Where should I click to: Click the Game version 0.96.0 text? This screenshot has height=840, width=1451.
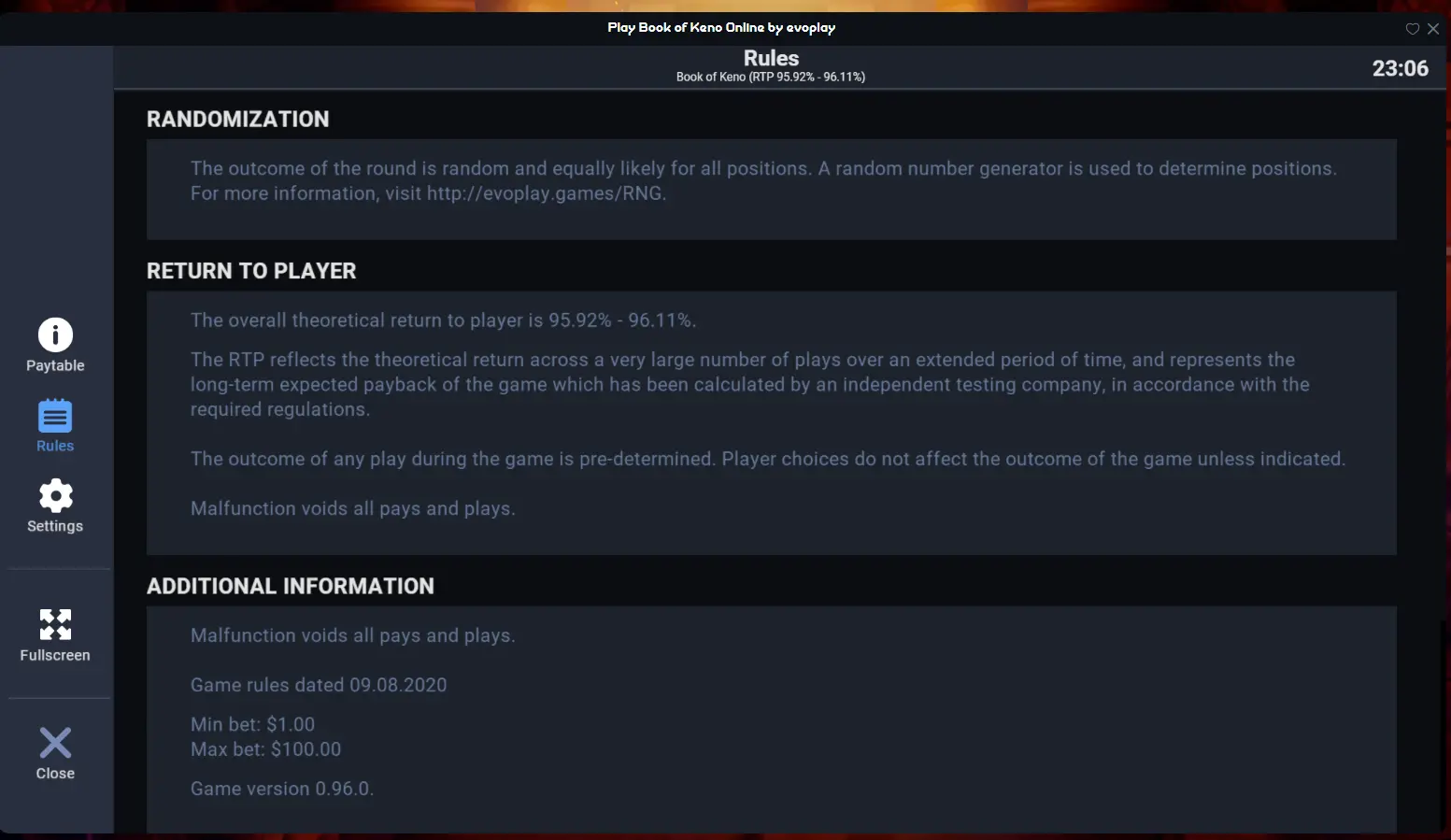(x=282, y=789)
